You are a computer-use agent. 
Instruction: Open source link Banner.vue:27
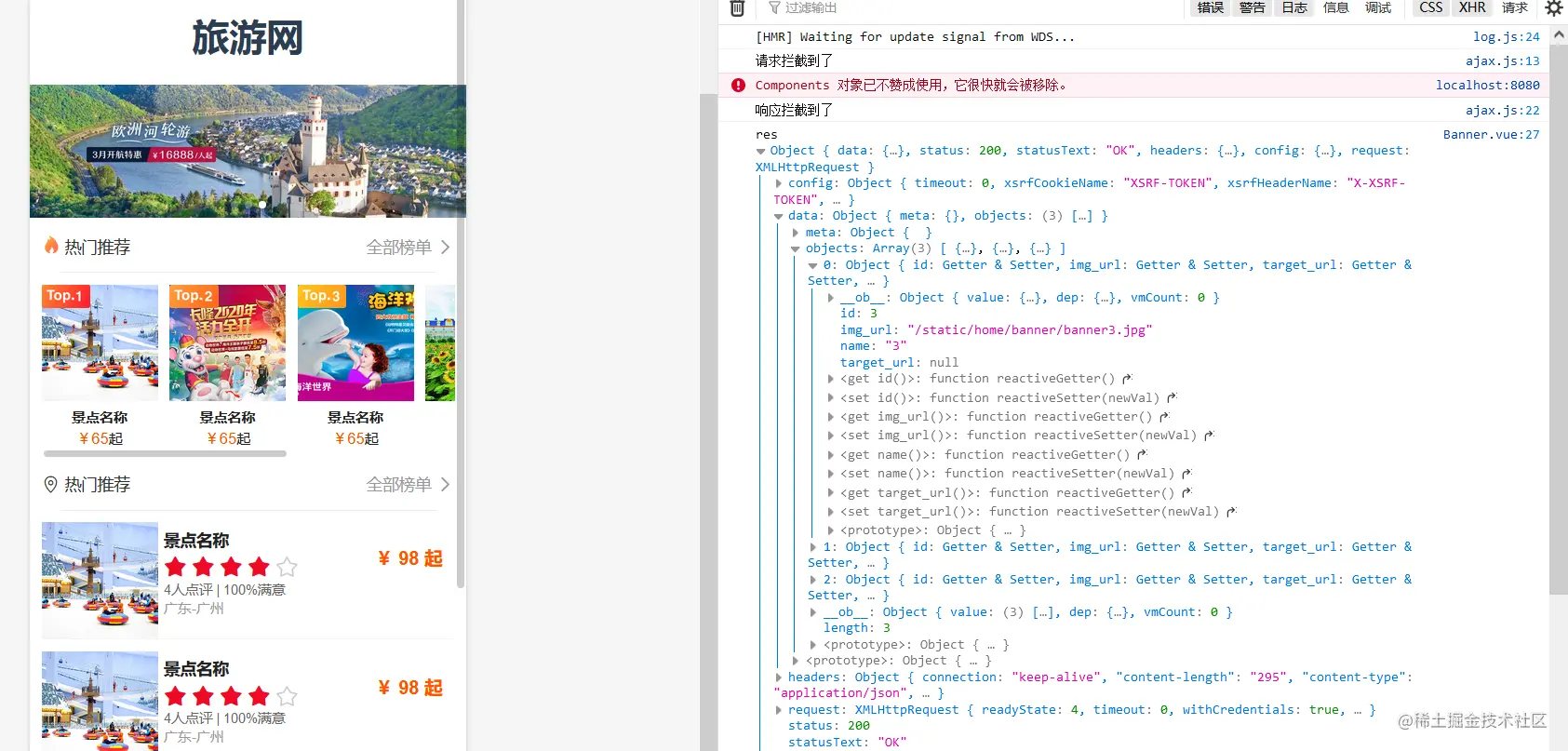(1491, 134)
